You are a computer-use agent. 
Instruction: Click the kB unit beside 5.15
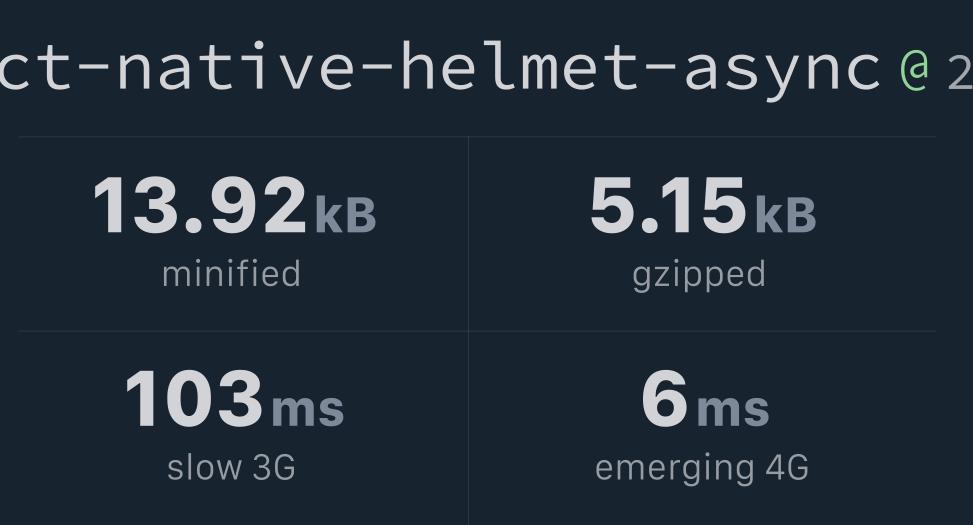coord(785,215)
